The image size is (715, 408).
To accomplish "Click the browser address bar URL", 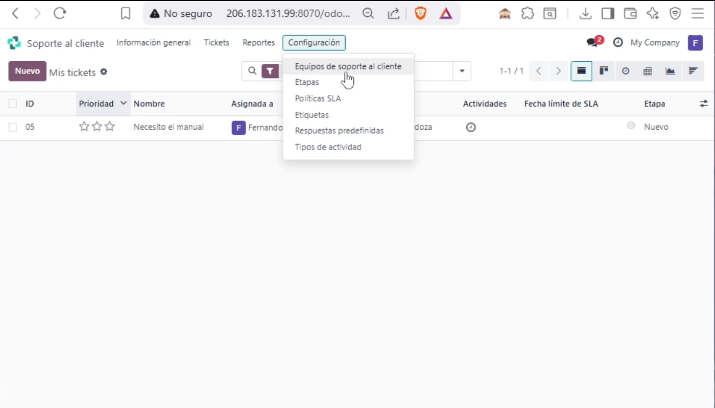I will coord(288,14).
